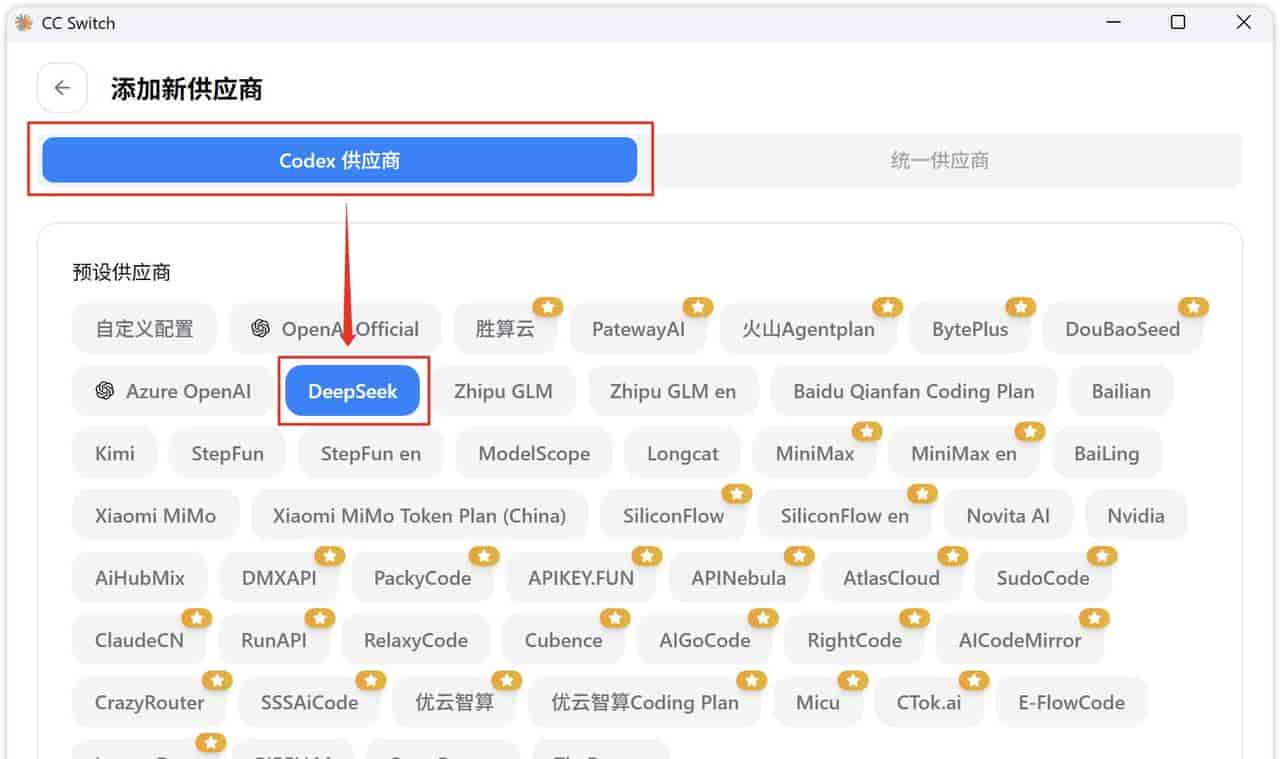Pick the Novita AI provider
This screenshot has height=759, width=1280.
pyautogui.click(x=1008, y=516)
